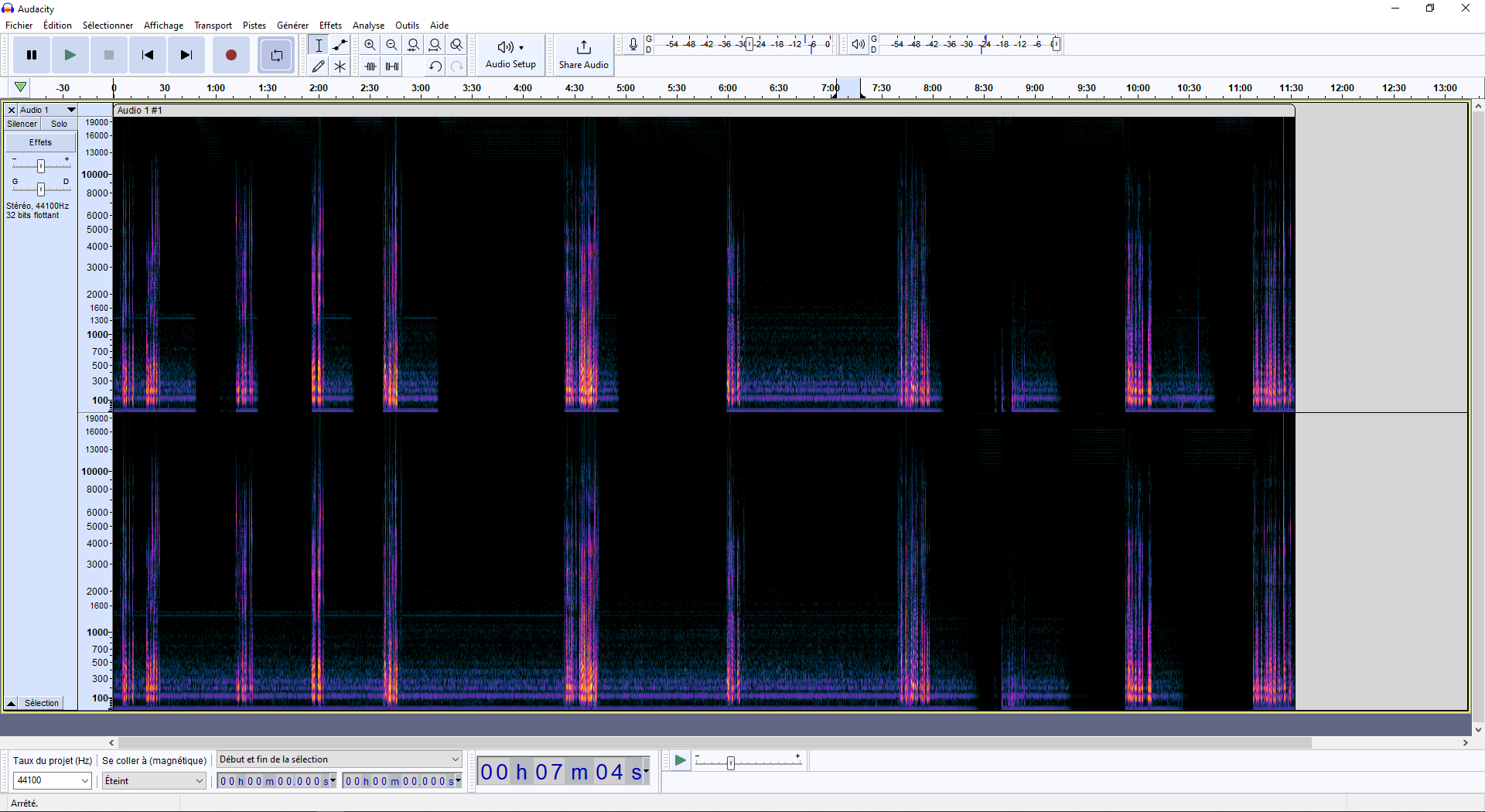Screen dimensions: 1485x812
Task: Select the Draw pencil tool
Action: click(318, 67)
